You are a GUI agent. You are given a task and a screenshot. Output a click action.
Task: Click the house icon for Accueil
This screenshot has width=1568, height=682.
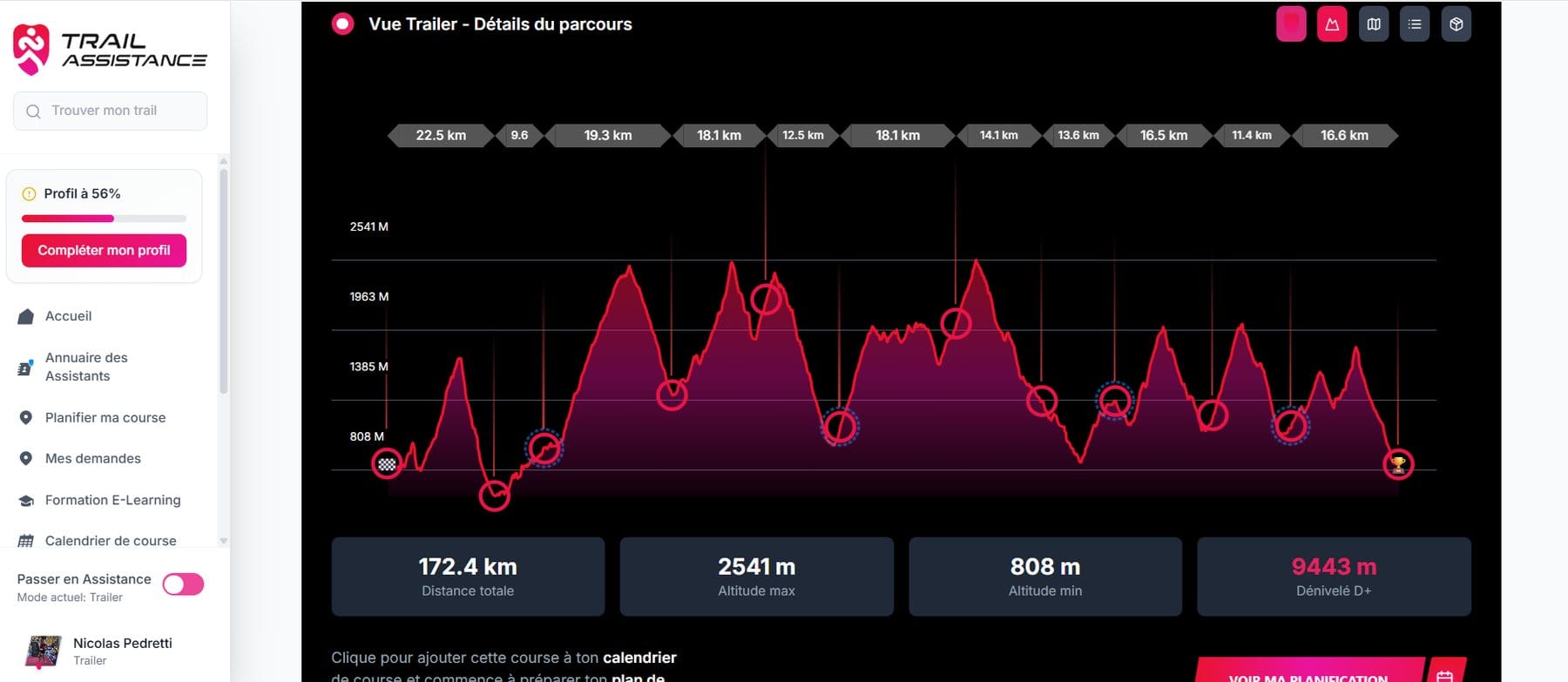[x=26, y=316]
